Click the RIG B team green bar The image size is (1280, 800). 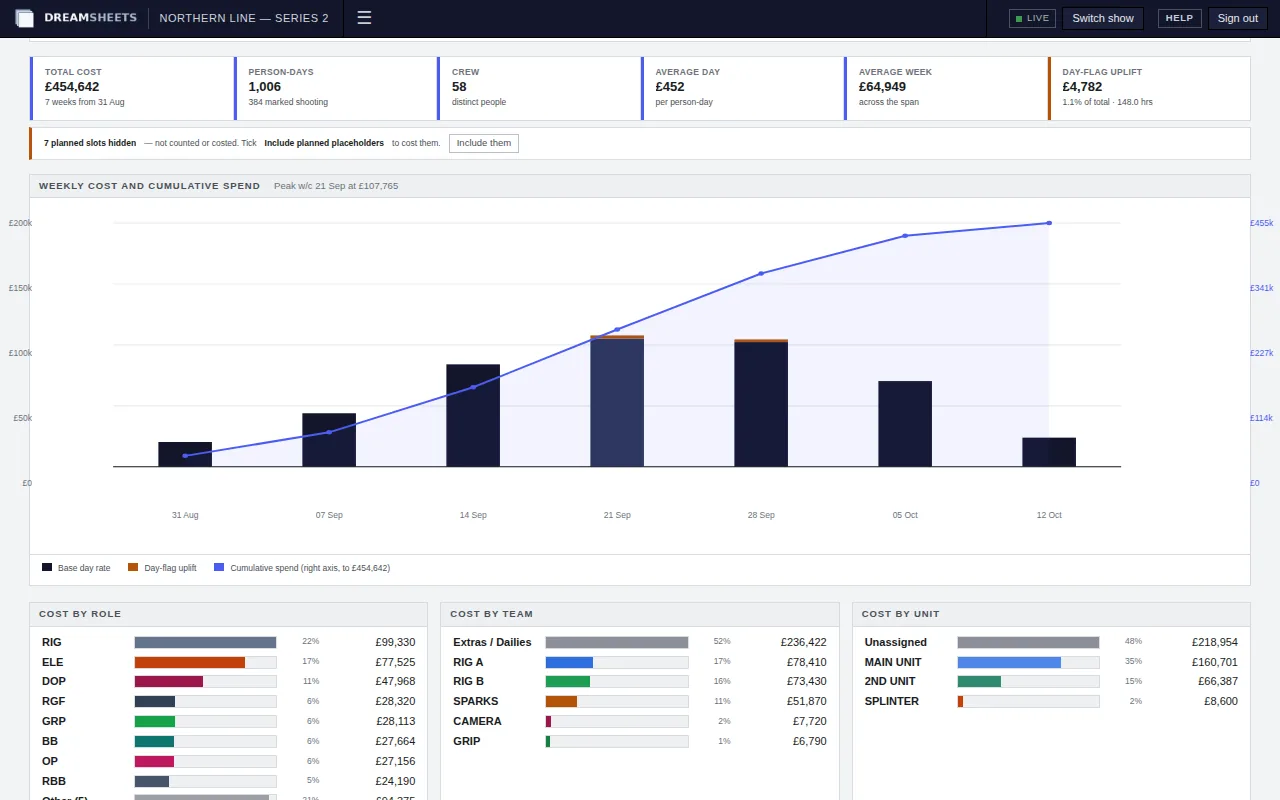[x=568, y=681]
